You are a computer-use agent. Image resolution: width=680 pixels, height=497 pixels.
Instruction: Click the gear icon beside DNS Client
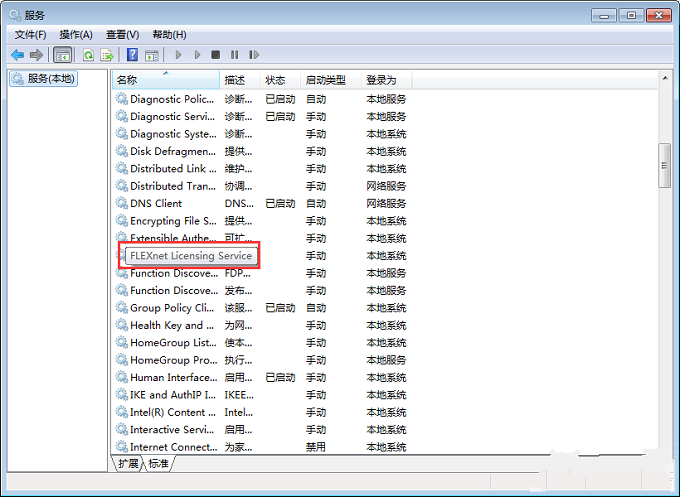[x=121, y=203]
